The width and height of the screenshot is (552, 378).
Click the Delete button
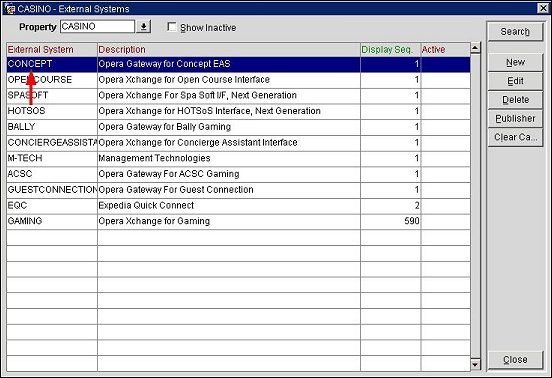point(515,100)
